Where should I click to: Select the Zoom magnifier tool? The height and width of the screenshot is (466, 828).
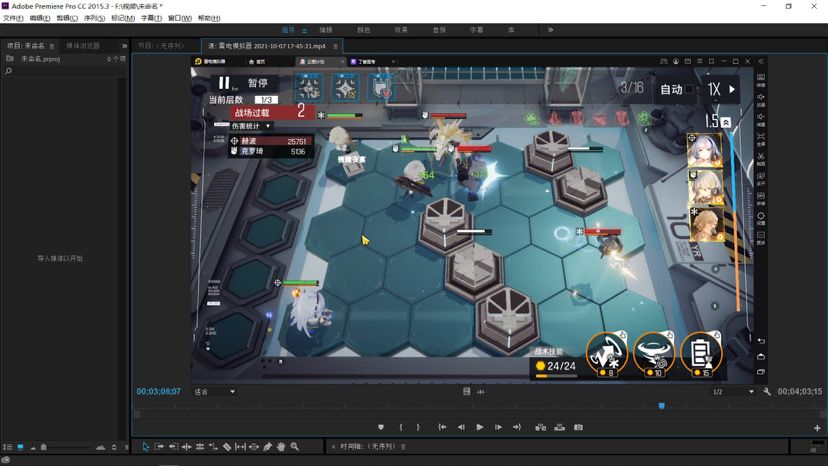coord(295,447)
